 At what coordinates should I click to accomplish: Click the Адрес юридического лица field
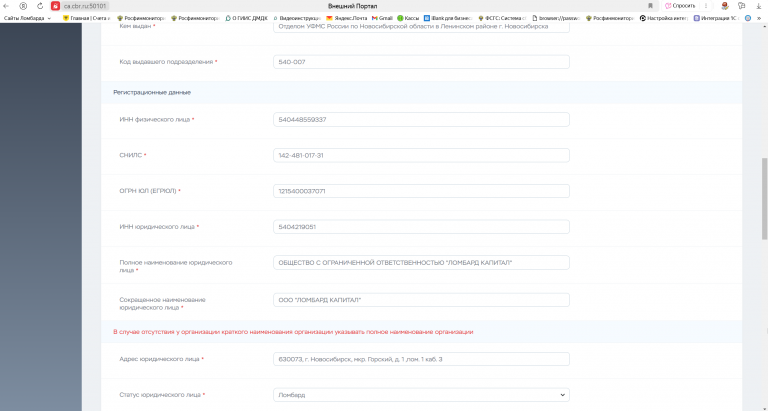[x=421, y=359]
